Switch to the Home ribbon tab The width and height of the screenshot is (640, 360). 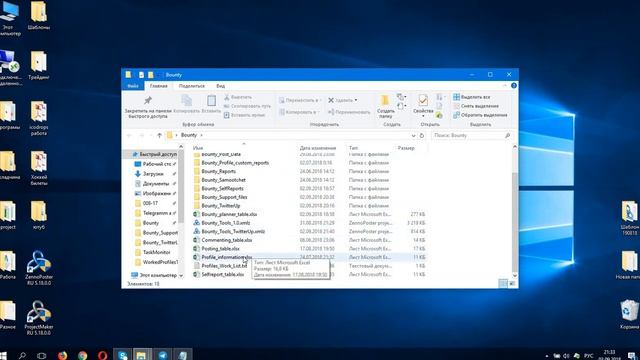pos(158,86)
